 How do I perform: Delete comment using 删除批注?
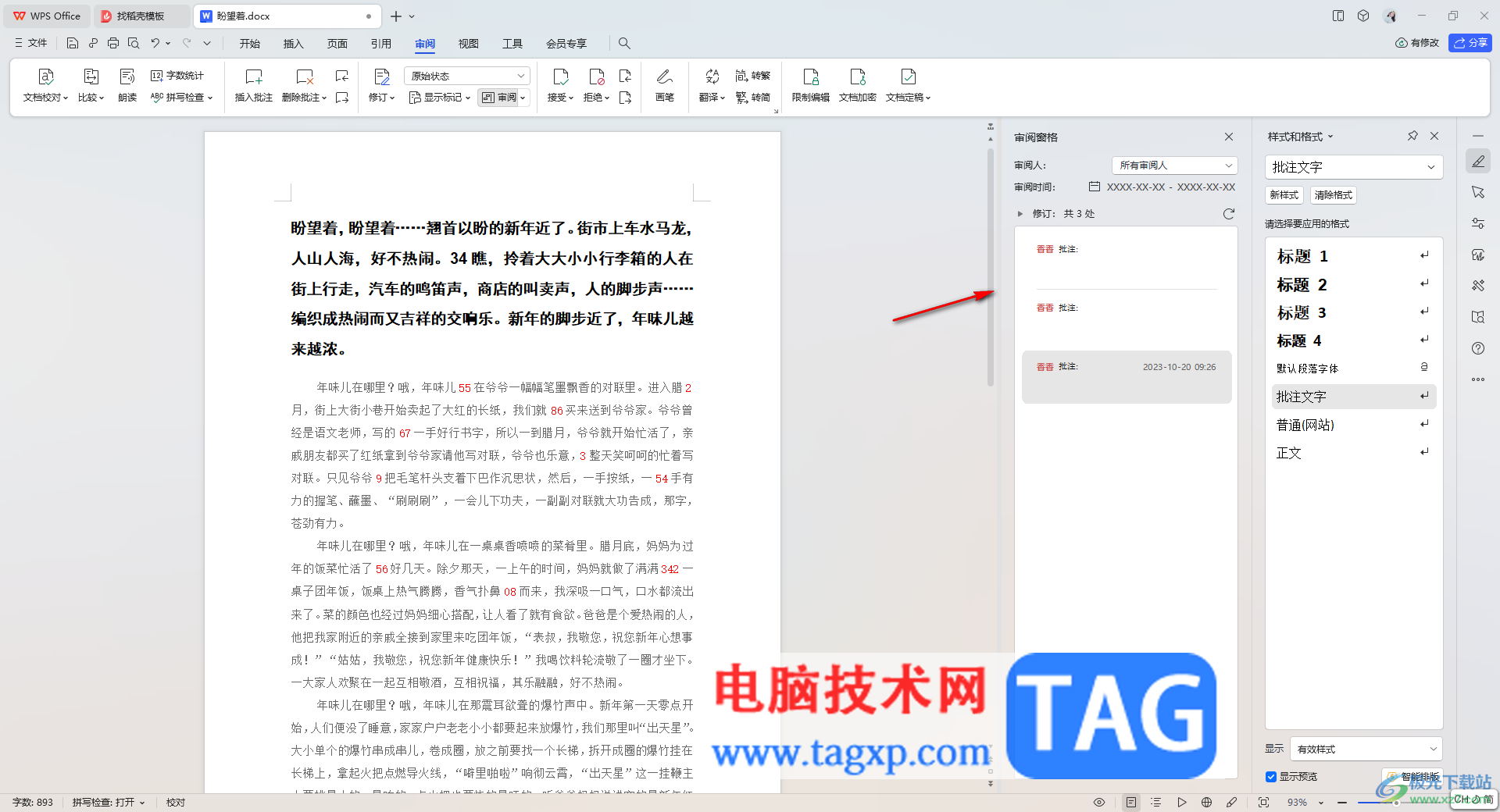304,85
